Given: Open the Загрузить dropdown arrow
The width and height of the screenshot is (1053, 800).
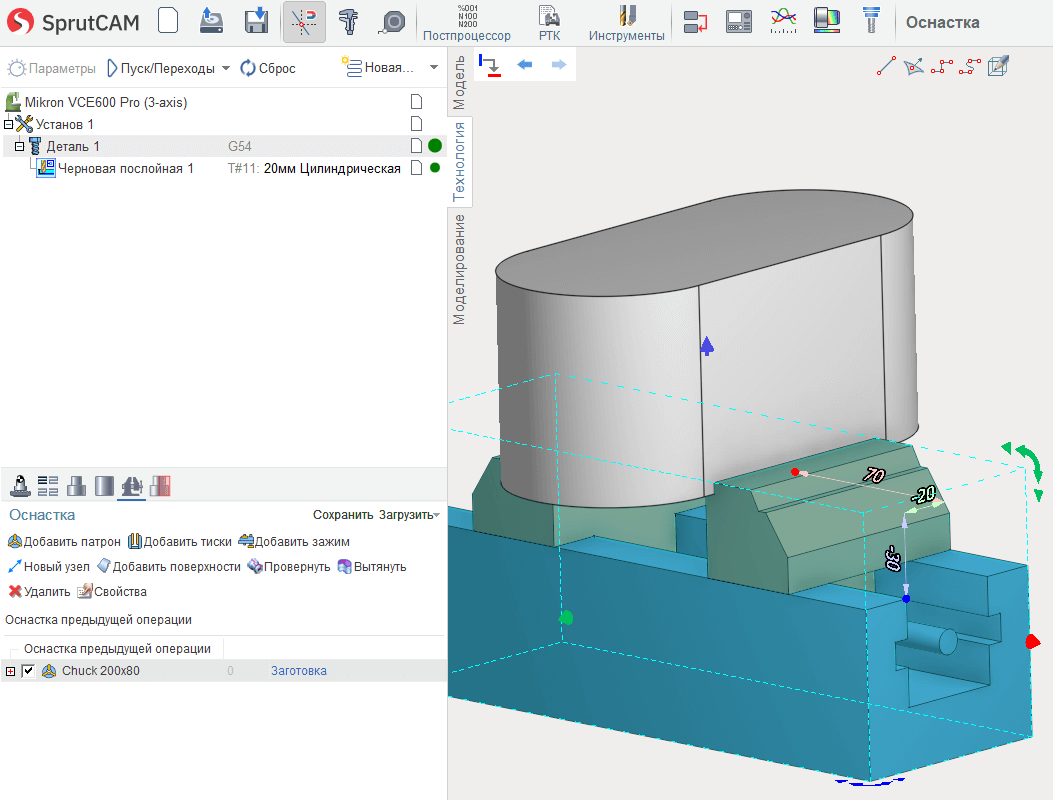Looking at the screenshot, I should coord(436,515).
